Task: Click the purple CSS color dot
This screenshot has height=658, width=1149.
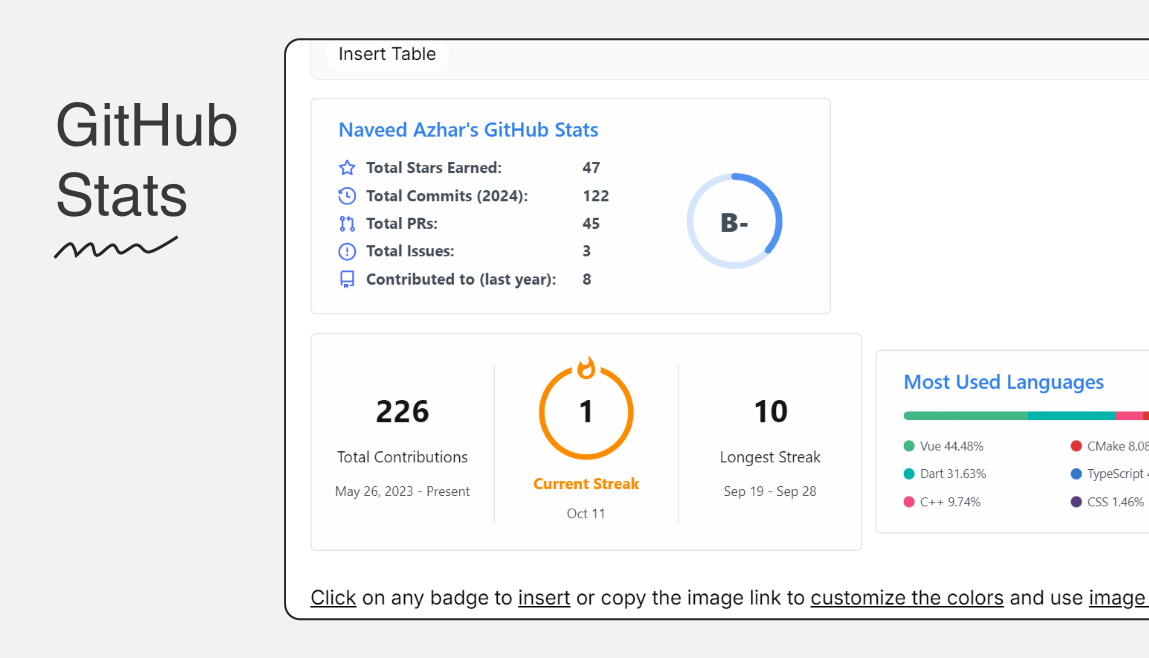Action: [1076, 502]
